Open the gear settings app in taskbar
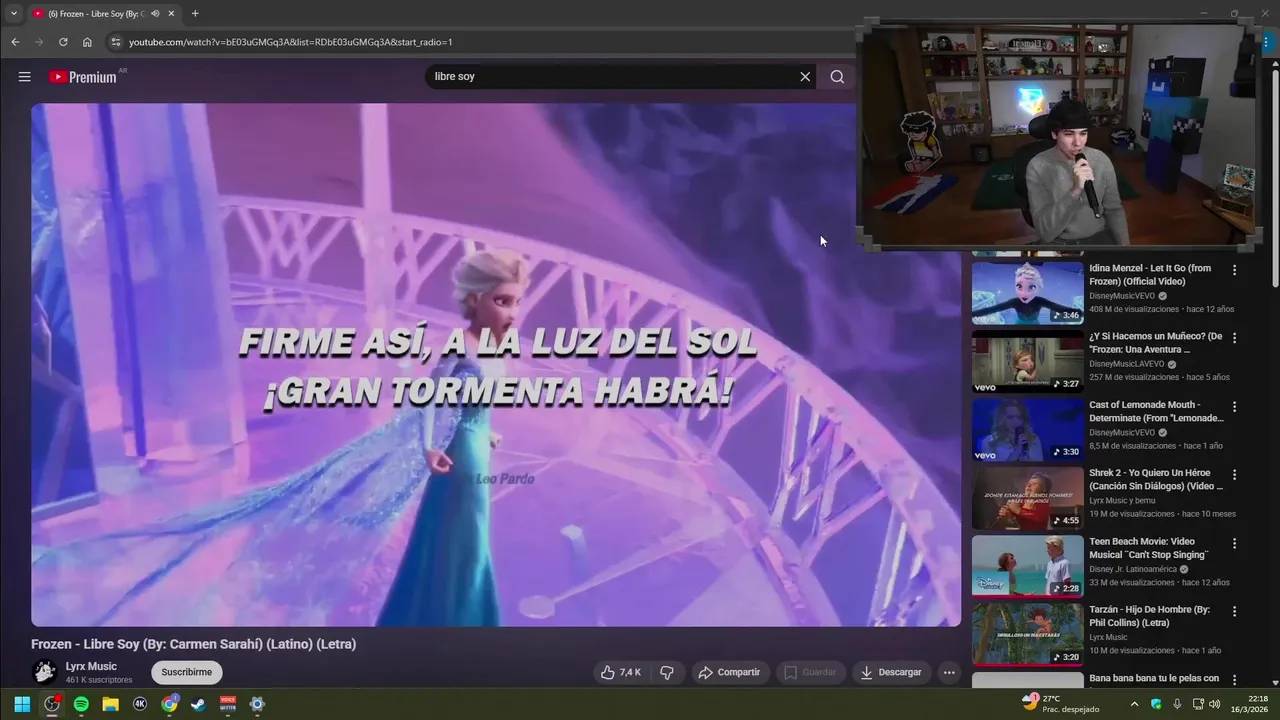1280x720 pixels. coord(257,704)
